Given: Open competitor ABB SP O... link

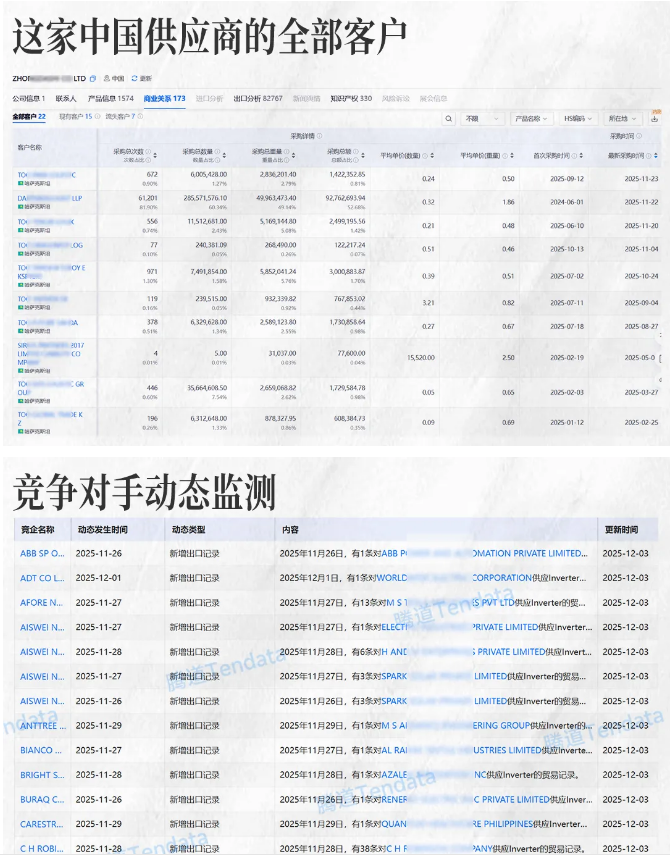Looking at the screenshot, I should [x=42, y=553].
